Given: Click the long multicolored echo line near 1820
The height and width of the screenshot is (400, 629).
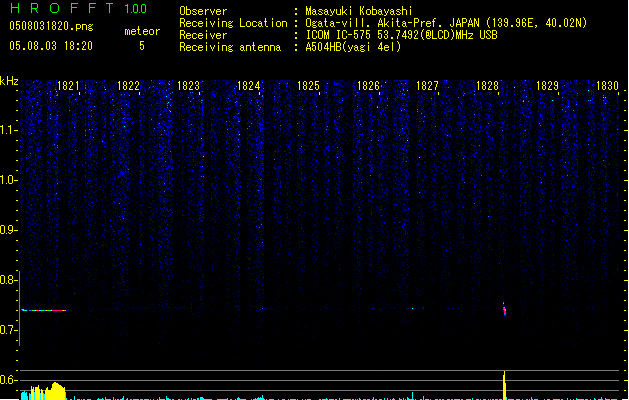Looking at the screenshot, I should (x=44, y=310).
